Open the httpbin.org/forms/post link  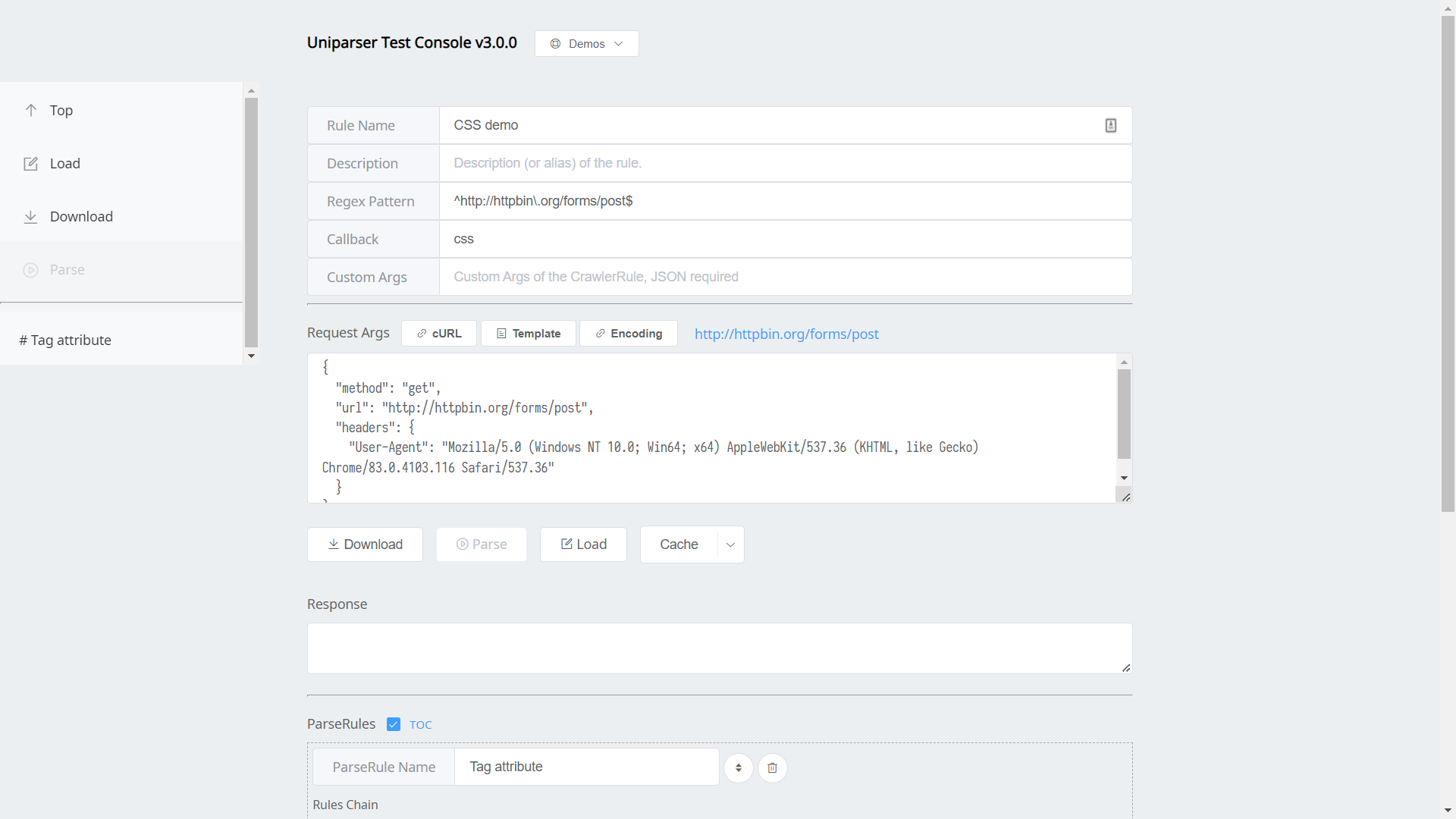(786, 334)
